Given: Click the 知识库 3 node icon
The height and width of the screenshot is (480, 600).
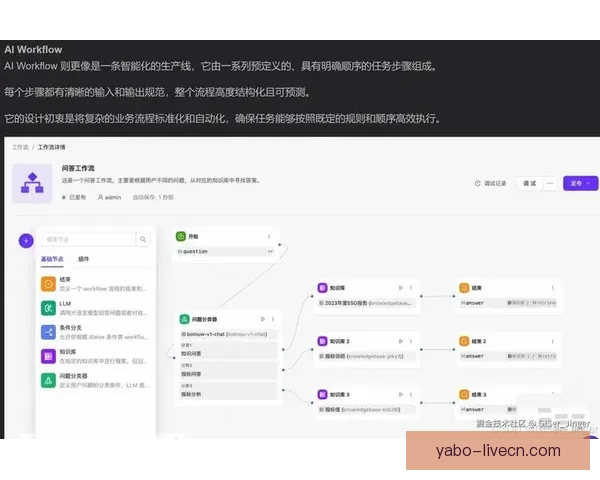Looking at the screenshot, I should coord(323,394).
